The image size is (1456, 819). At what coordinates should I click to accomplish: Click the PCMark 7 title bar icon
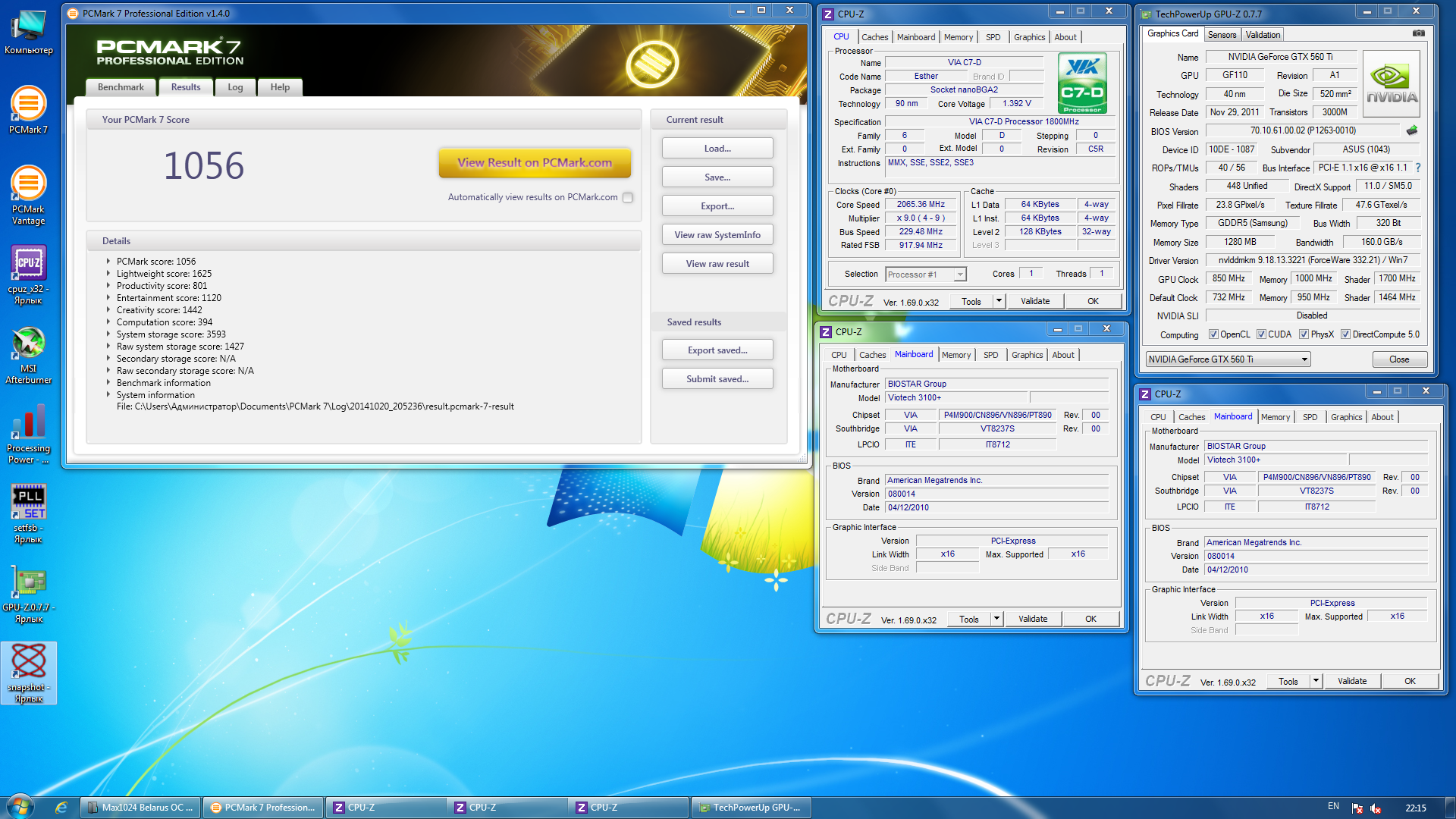[73, 14]
